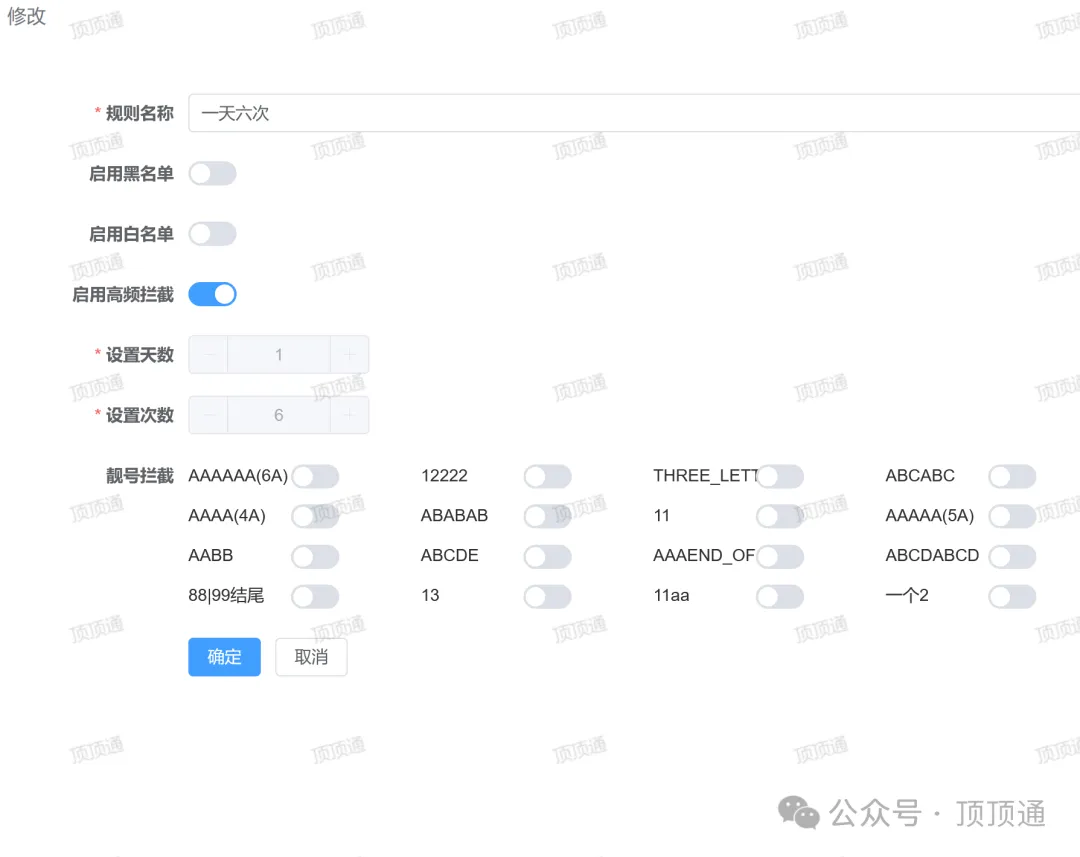
Task: Turn on the 一个2 rule switch
Action: (x=1012, y=596)
